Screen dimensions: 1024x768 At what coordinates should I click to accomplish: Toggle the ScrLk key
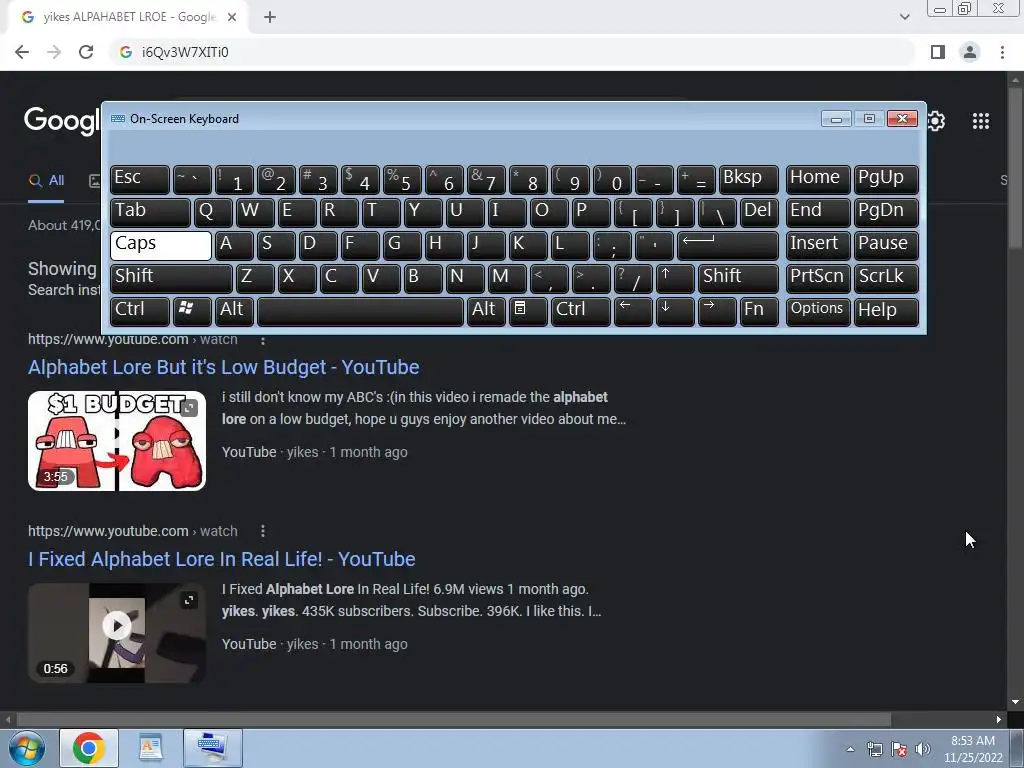coord(886,278)
